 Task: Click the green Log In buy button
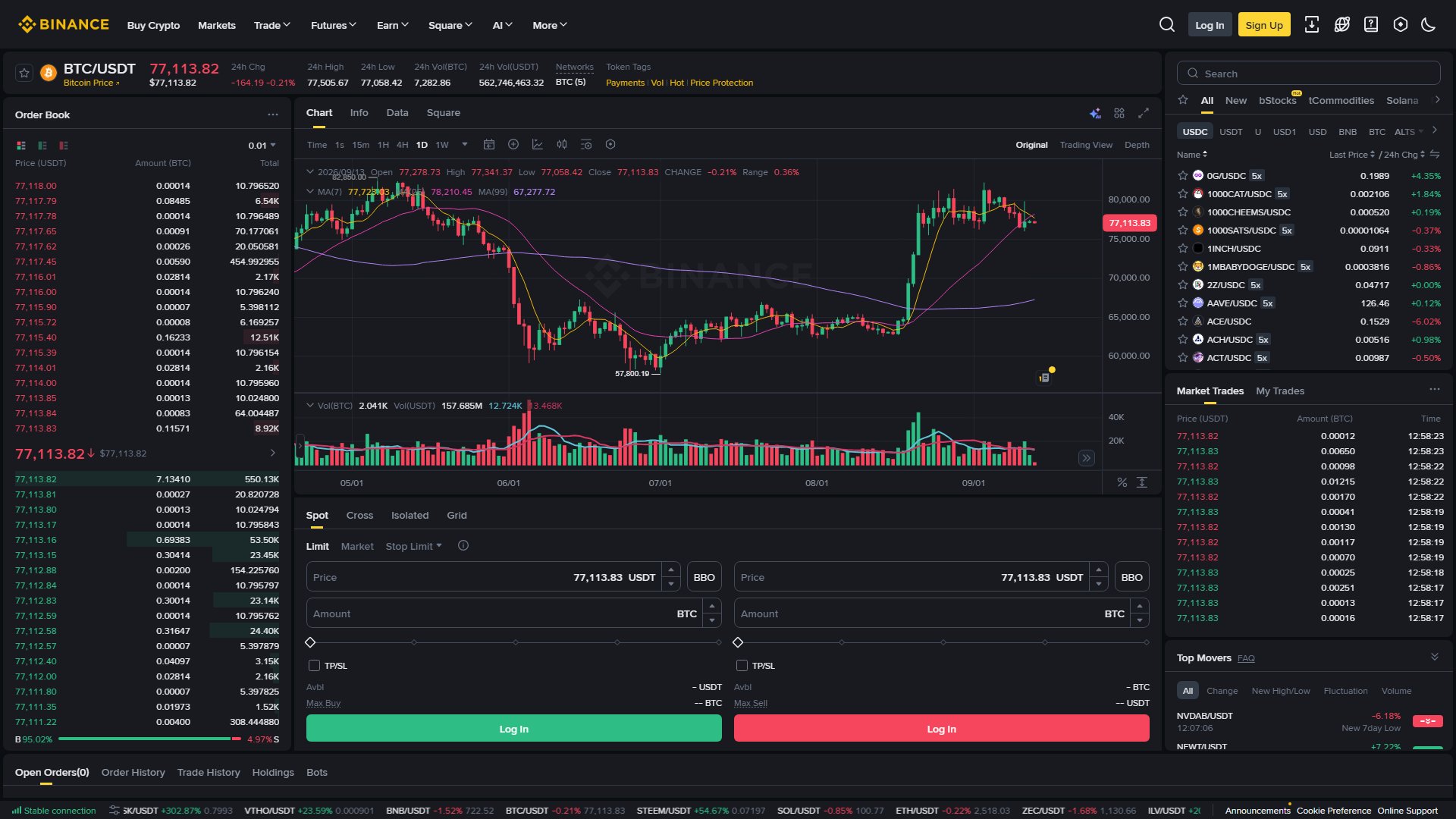pos(514,729)
